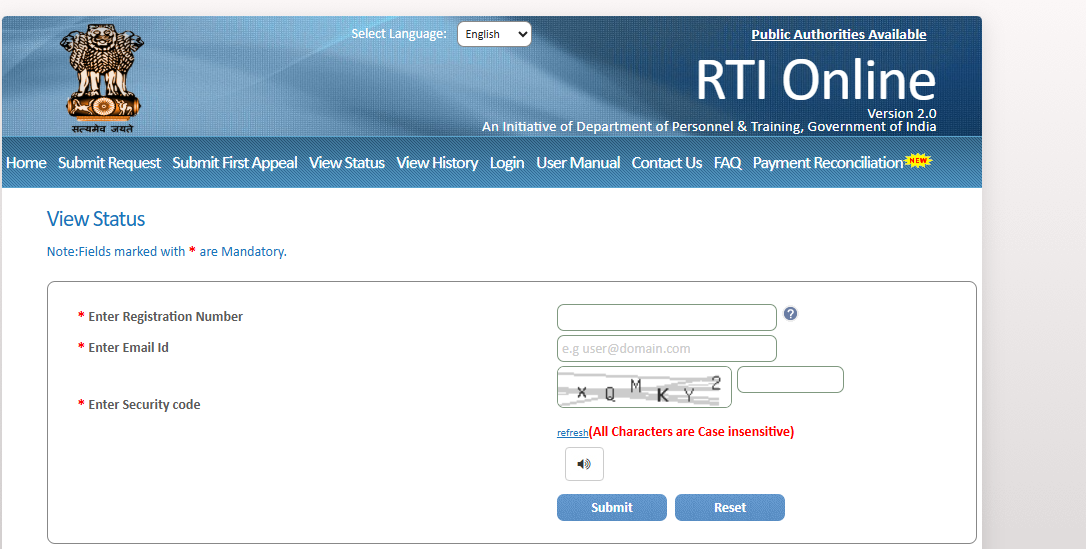Click the 'All Characters are Case insensitive' note

point(691,431)
